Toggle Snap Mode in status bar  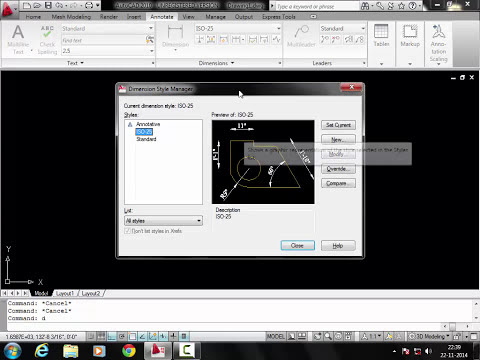(91, 336)
